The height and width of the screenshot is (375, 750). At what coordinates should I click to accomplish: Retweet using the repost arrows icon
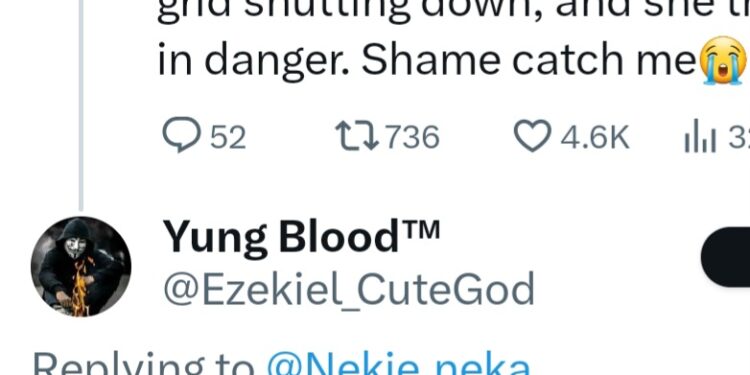[357, 135]
